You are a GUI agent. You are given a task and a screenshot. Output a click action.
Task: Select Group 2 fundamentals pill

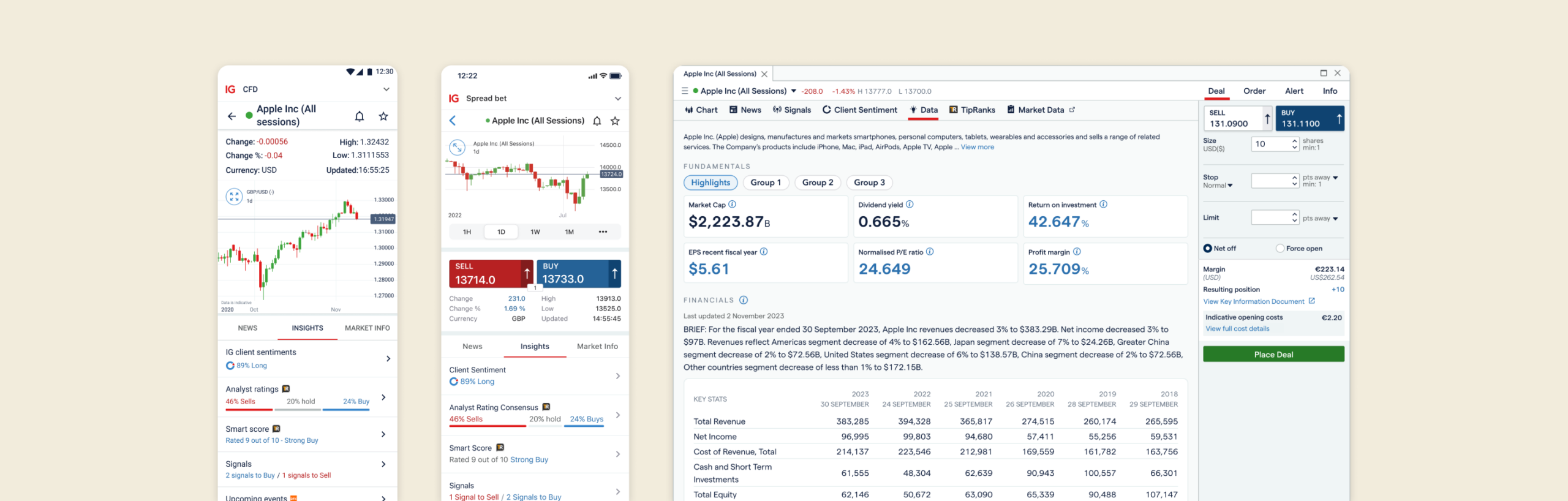coord(818,182)
